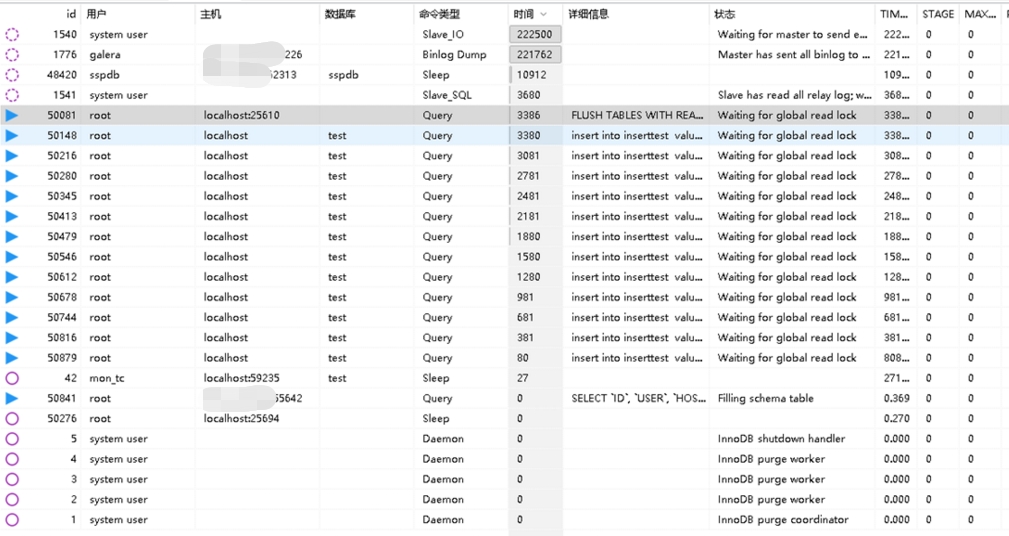The image size is (1009, 536).
Task: Click the dashed circle icon of sspdb row 48420
Action: tap(12, 75)
